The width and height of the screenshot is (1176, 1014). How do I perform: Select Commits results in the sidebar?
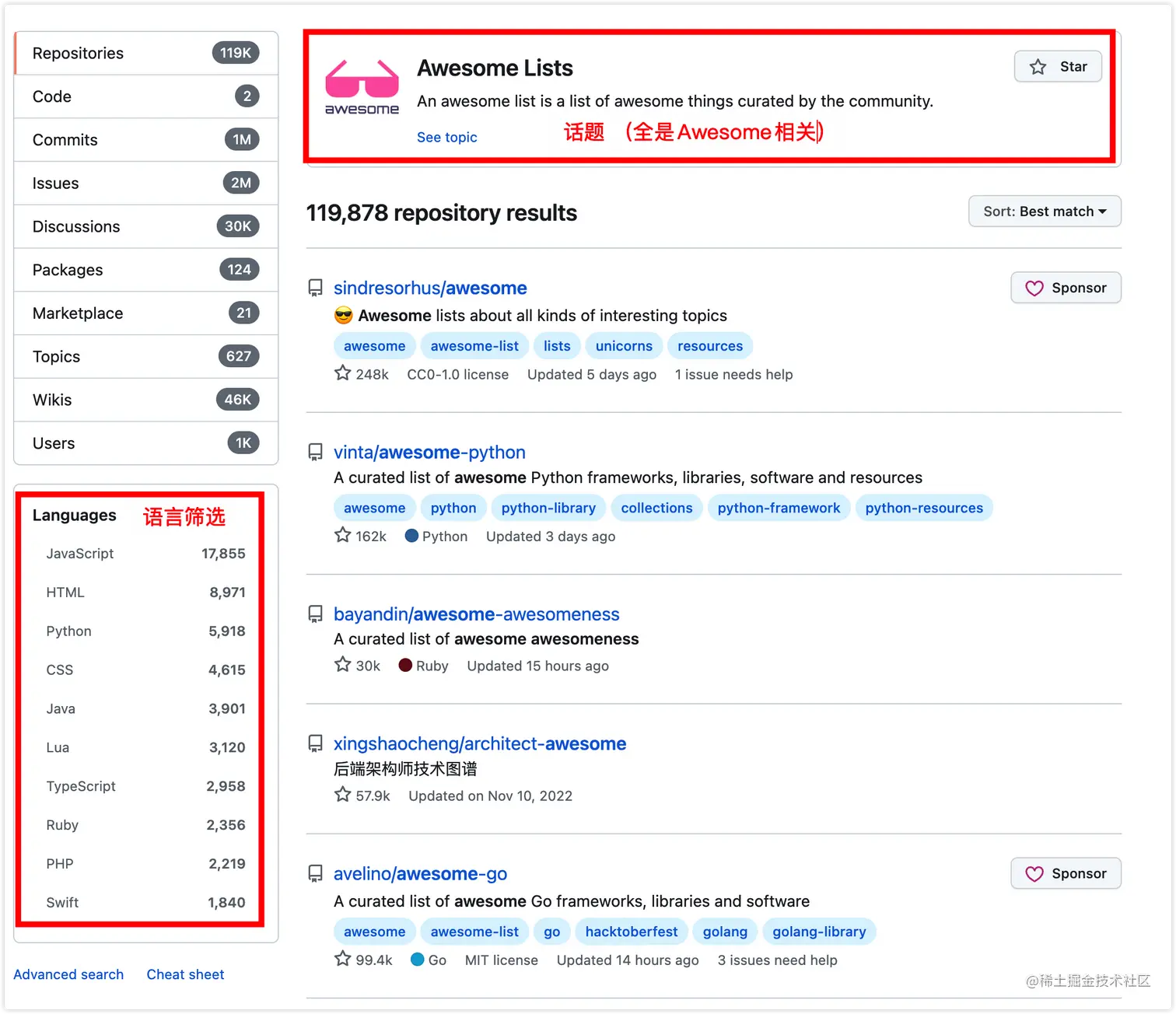146,140
